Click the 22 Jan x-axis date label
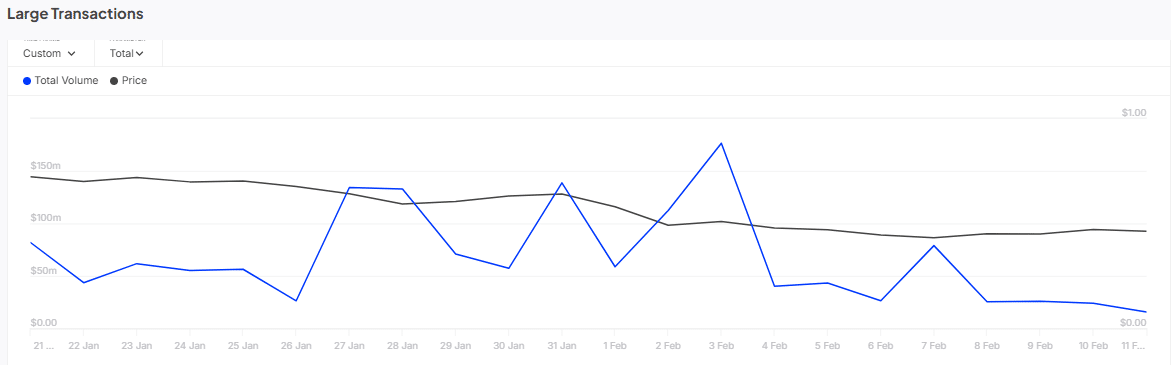Image resolution: width=1171 pixels, height=365 pixels. pyautogui.click(x=84, y=346)
